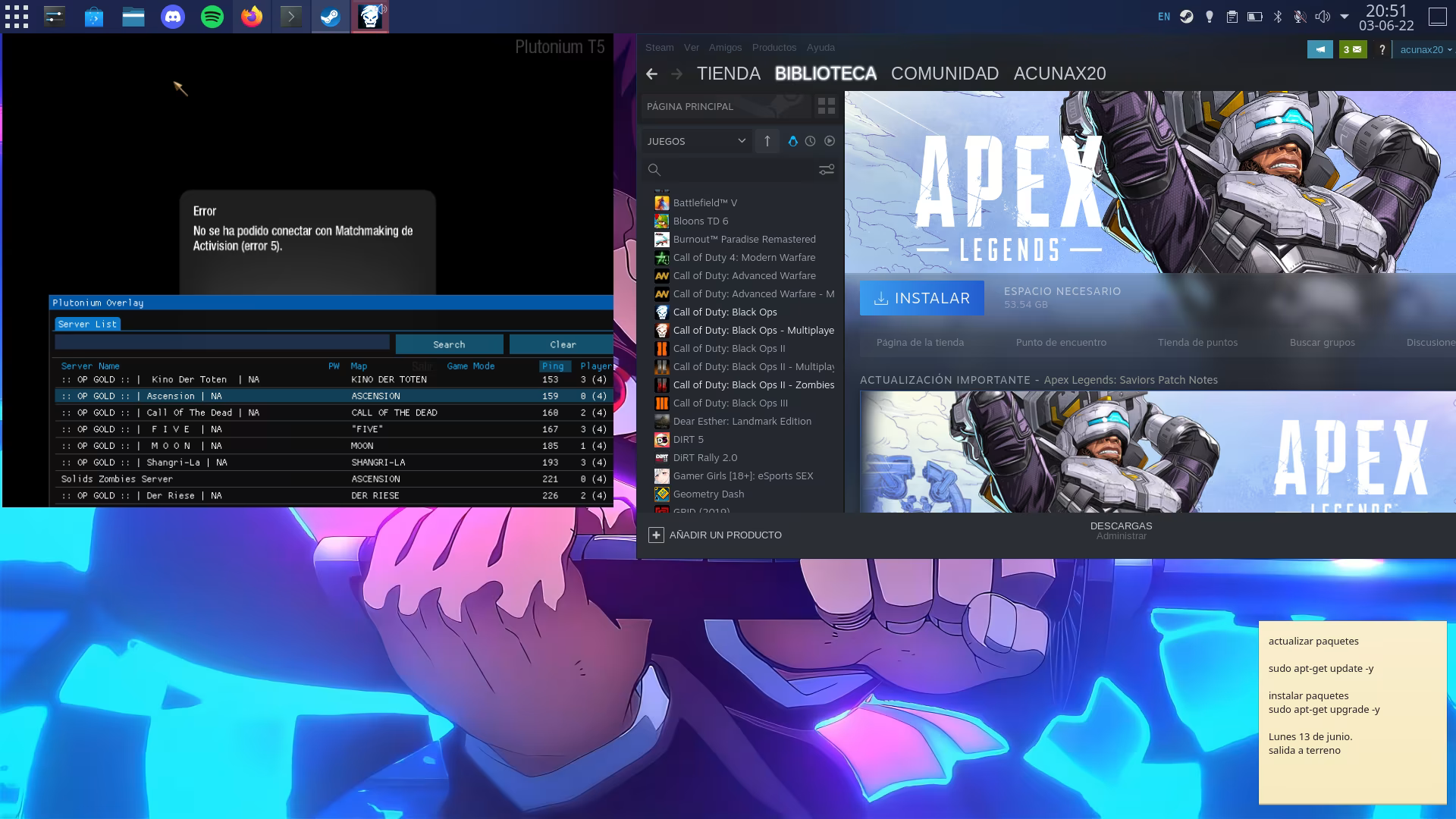This screenshot has width=1456, height=819.
Task: Open the software store taskbar icon
Action: pos(94,17)
